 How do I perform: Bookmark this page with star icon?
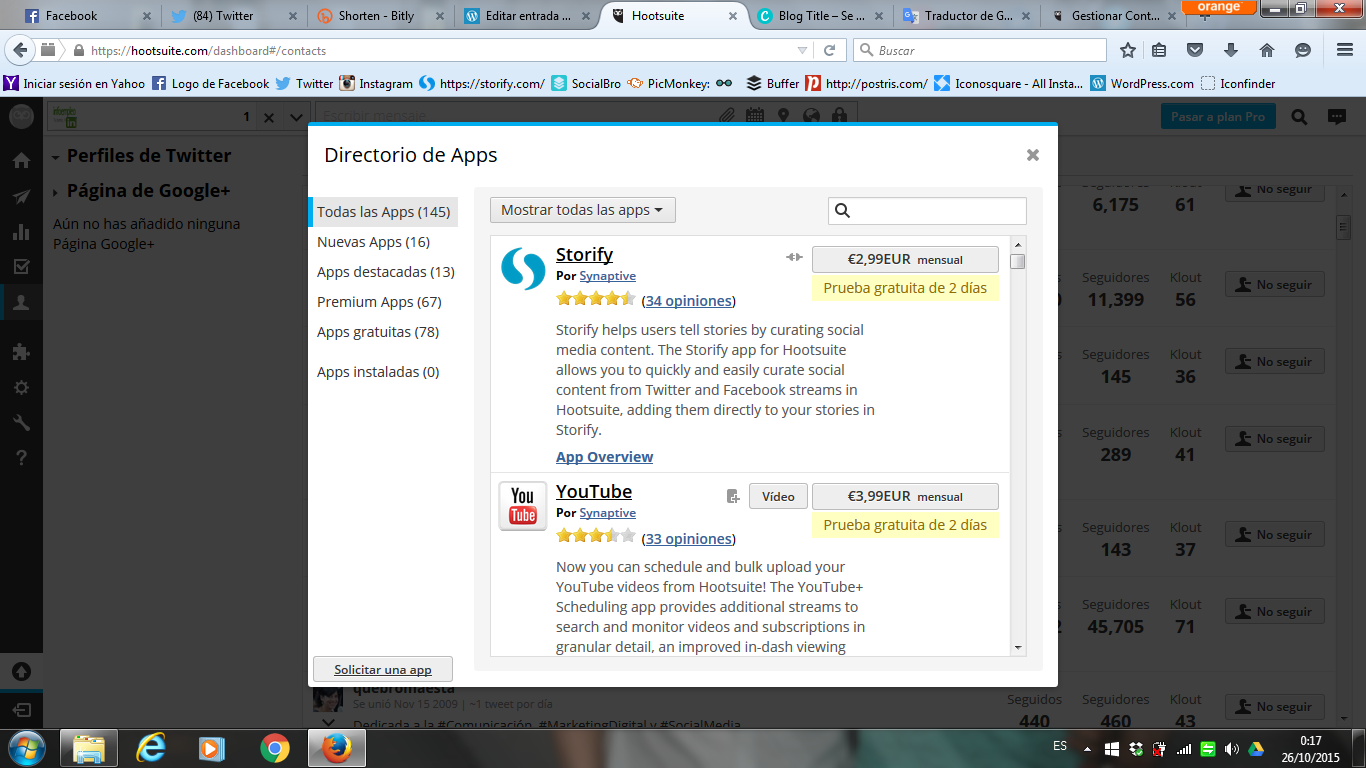coord(1128,50)
